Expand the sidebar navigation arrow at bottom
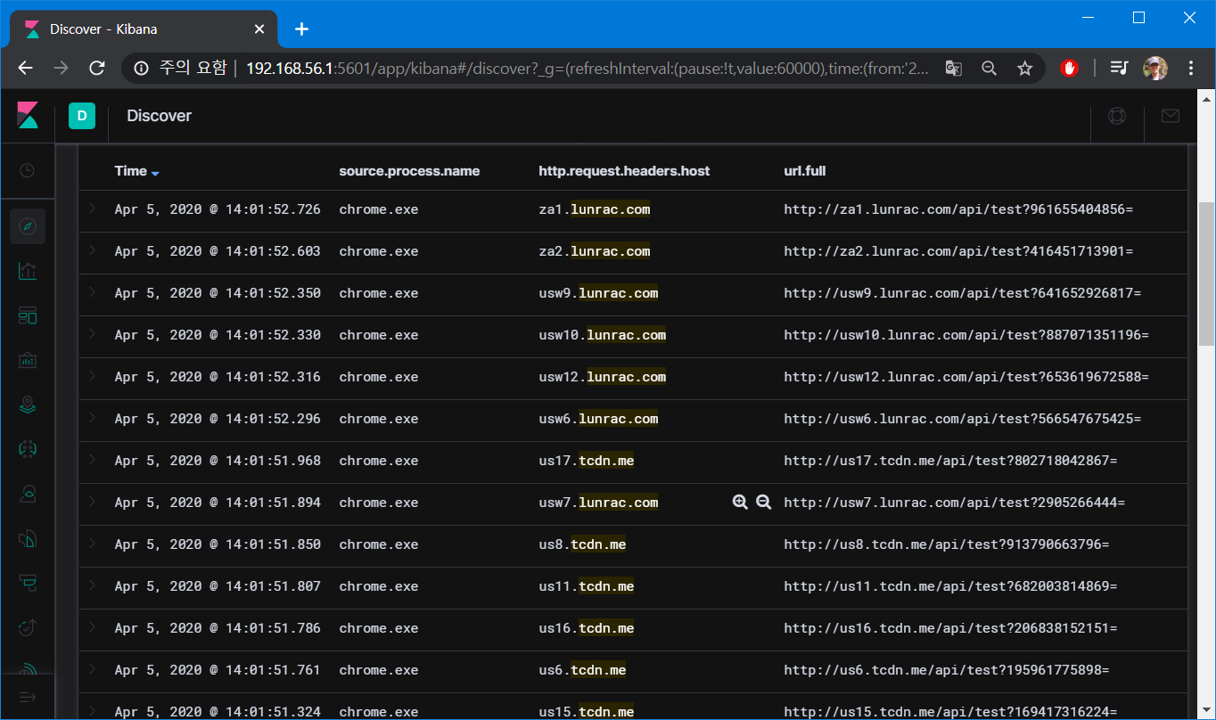This screenshot has width=1216, height=720. tap(27, 696)
